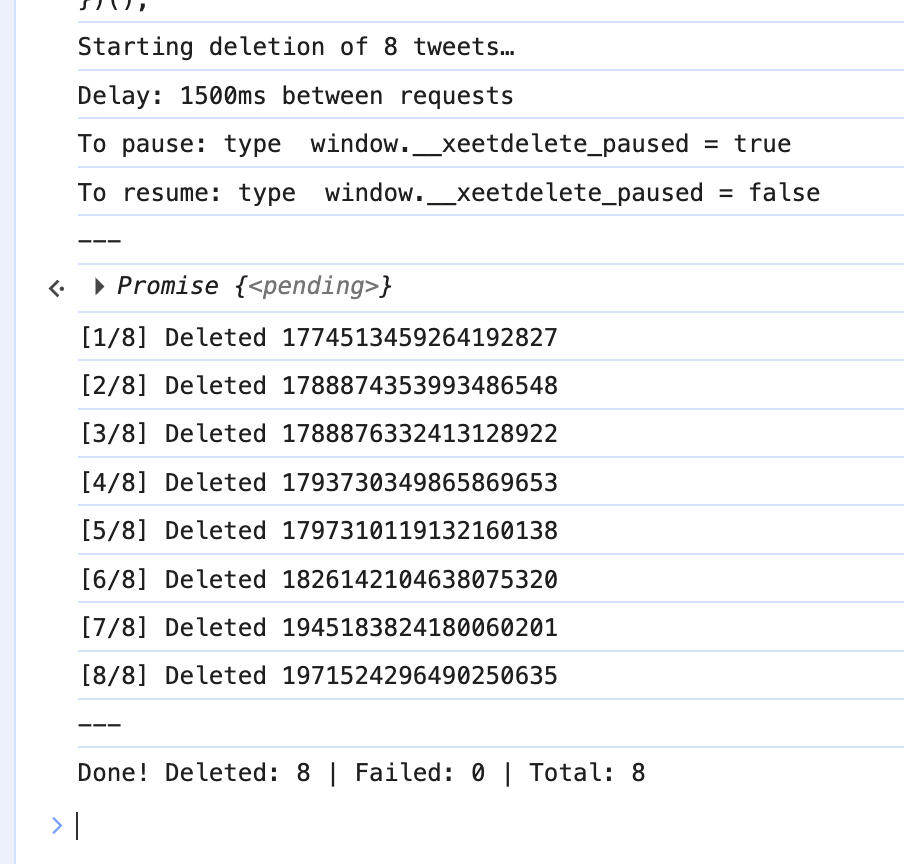Click the [1/8] Deleted log entry
Image resolution: width=904 pixels, height=864 pixels.
point(318,338)
